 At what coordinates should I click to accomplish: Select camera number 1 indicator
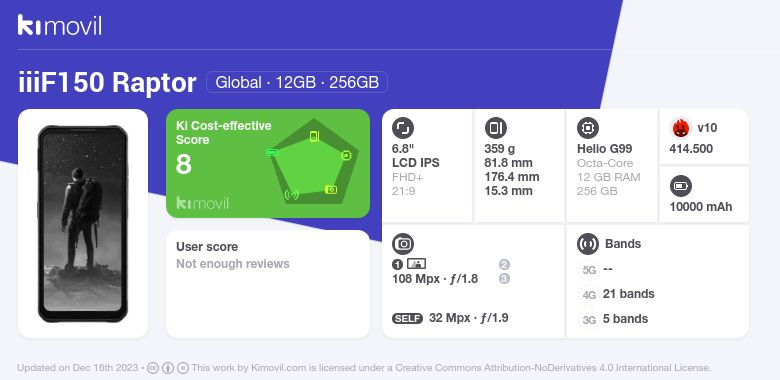[397, 265]
